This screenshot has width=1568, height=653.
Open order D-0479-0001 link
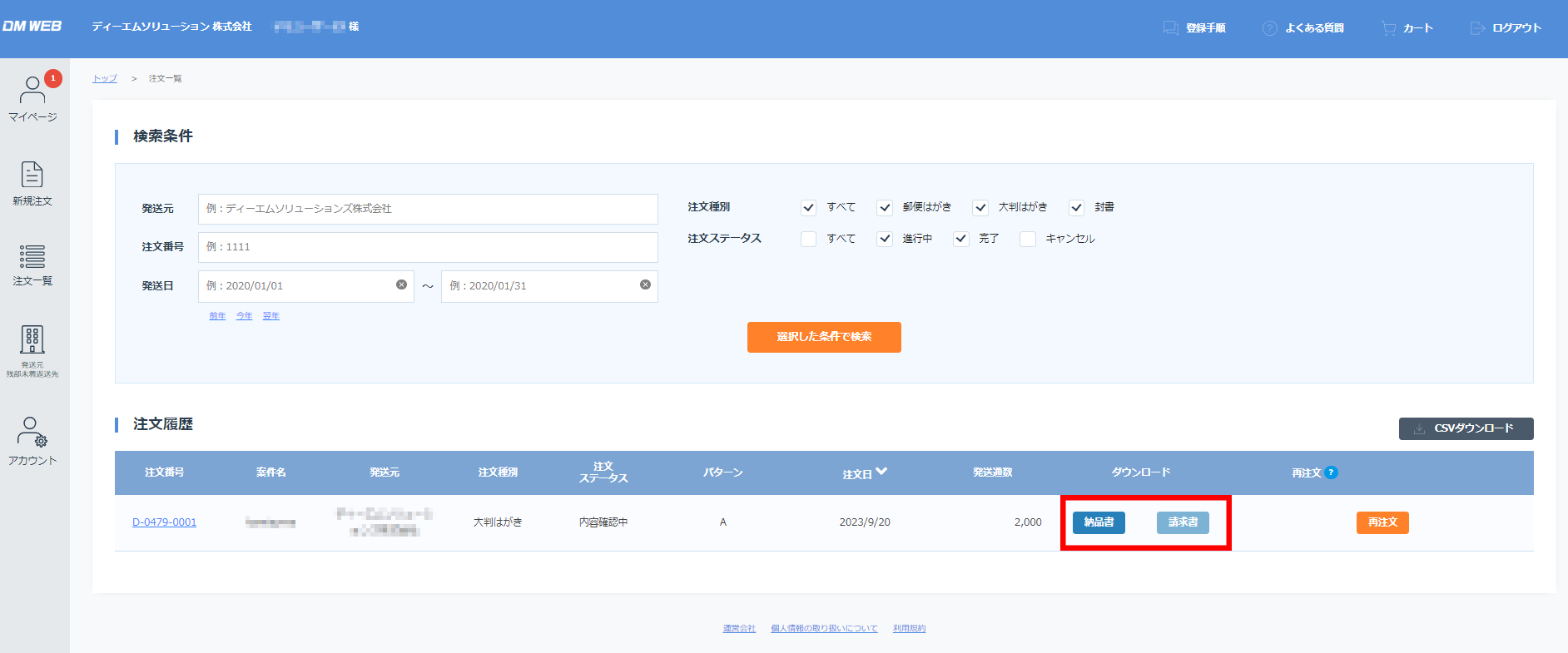(165, 522)
